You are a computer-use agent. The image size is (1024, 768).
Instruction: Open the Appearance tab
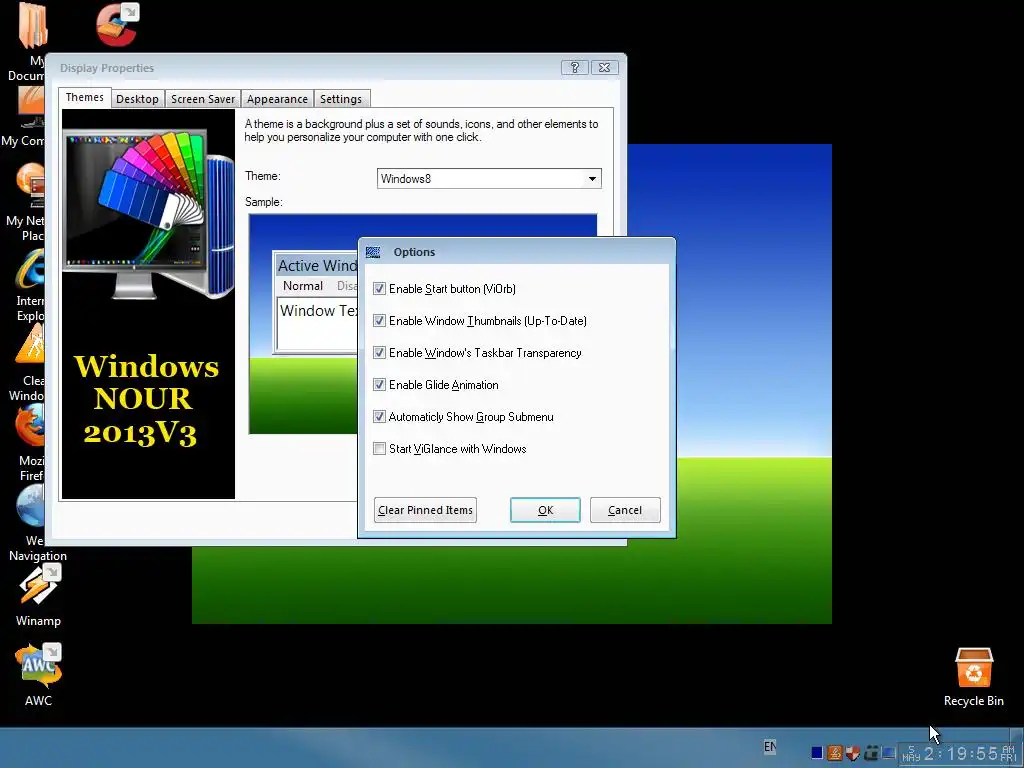click(277, 99)
